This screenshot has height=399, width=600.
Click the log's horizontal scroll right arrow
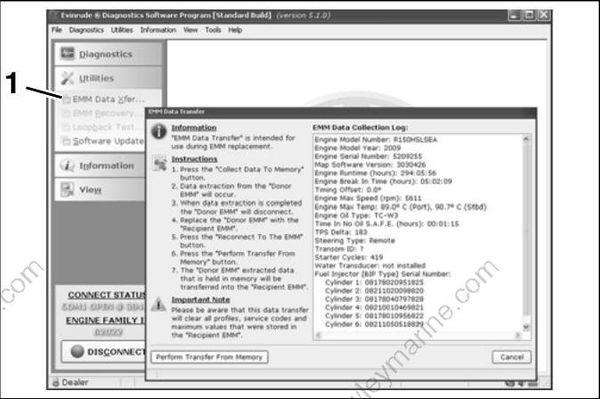[x=518, y=335]
